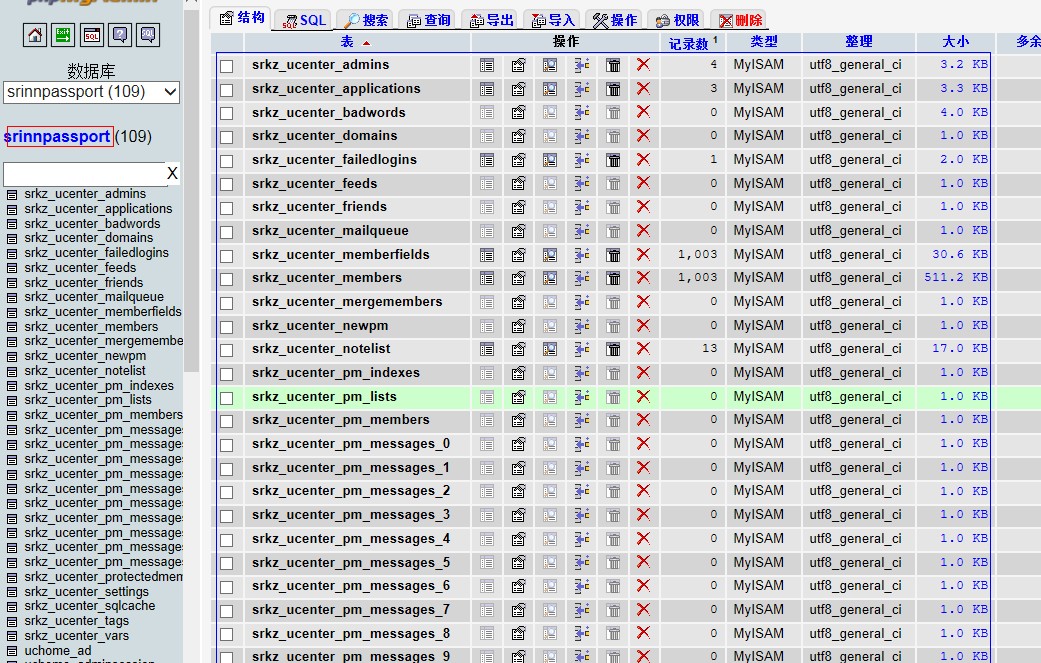The height and width of the screenshot is (663, 1041).
Task: Sort tables by 大小 column header
Action: click(x=954, y=42)
